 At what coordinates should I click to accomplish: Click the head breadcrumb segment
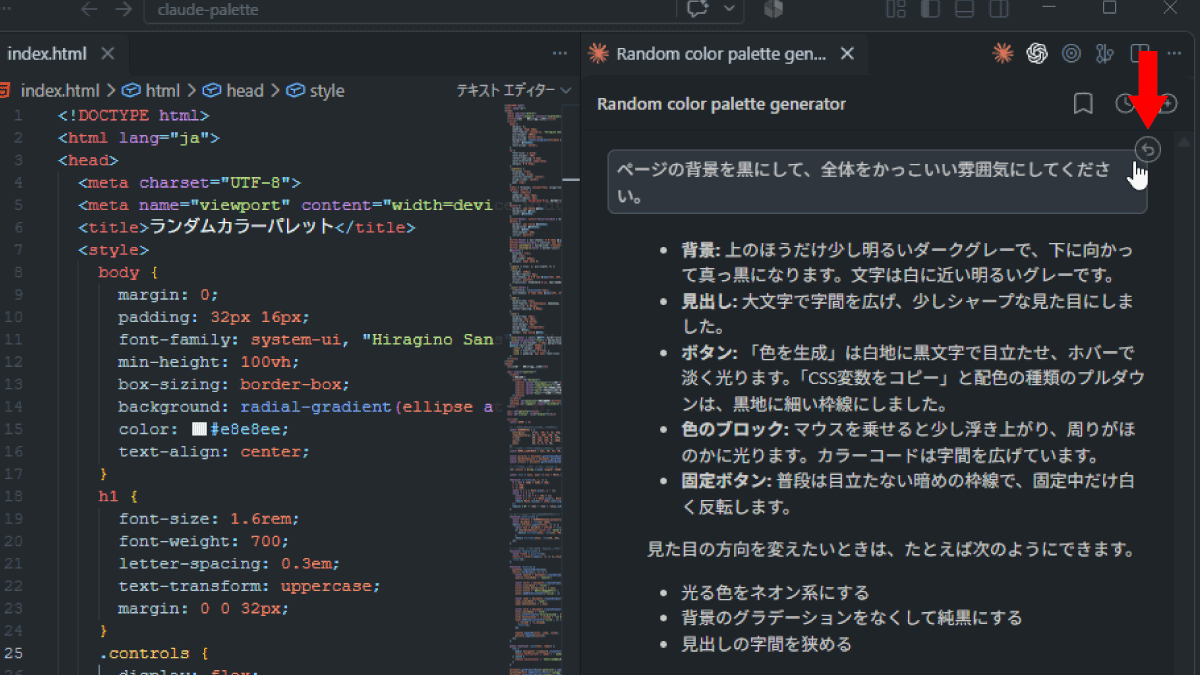[234, 90]
